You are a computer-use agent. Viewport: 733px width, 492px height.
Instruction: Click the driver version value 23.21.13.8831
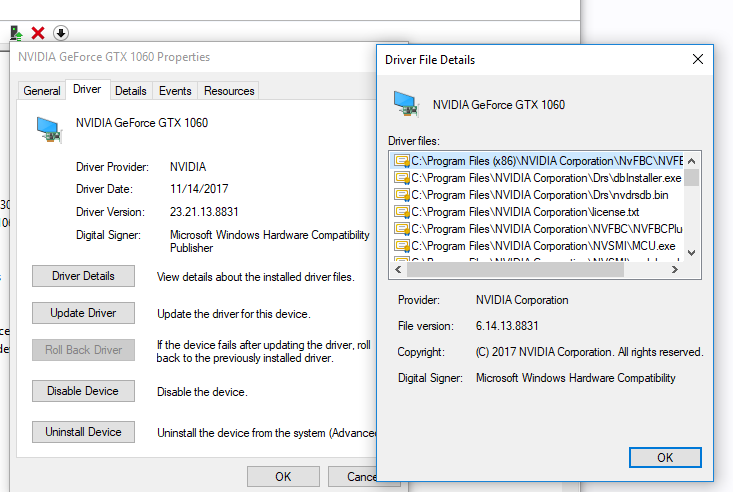tap(204, 212)
